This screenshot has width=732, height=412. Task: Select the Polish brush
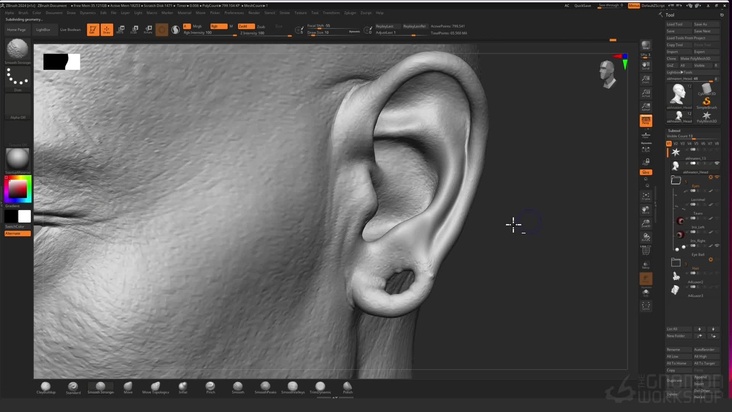pyautogui.click(x=348, y=387)
